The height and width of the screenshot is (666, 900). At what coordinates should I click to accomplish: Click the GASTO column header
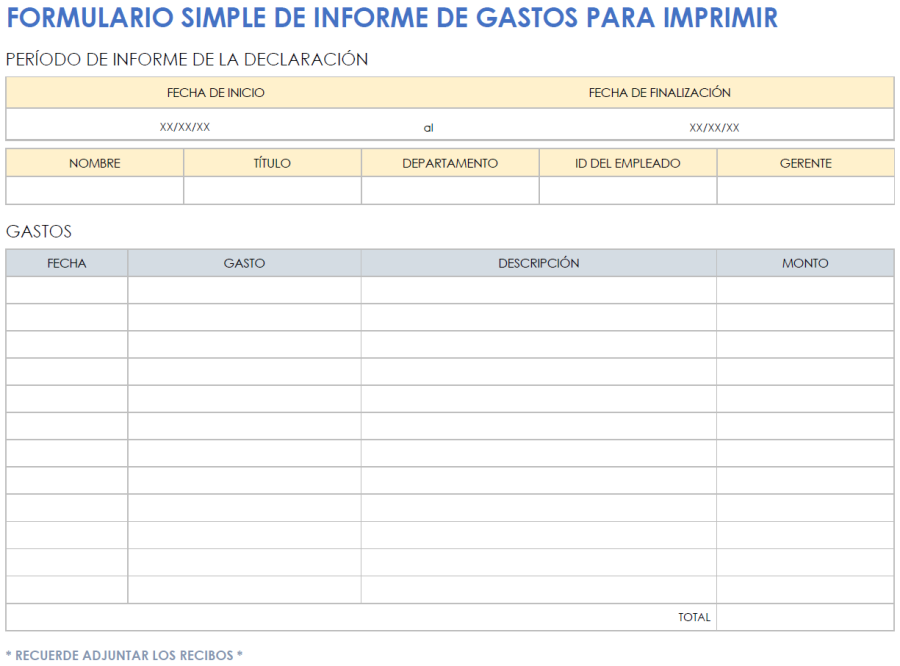pyautogui.click(x=244, y=262)
